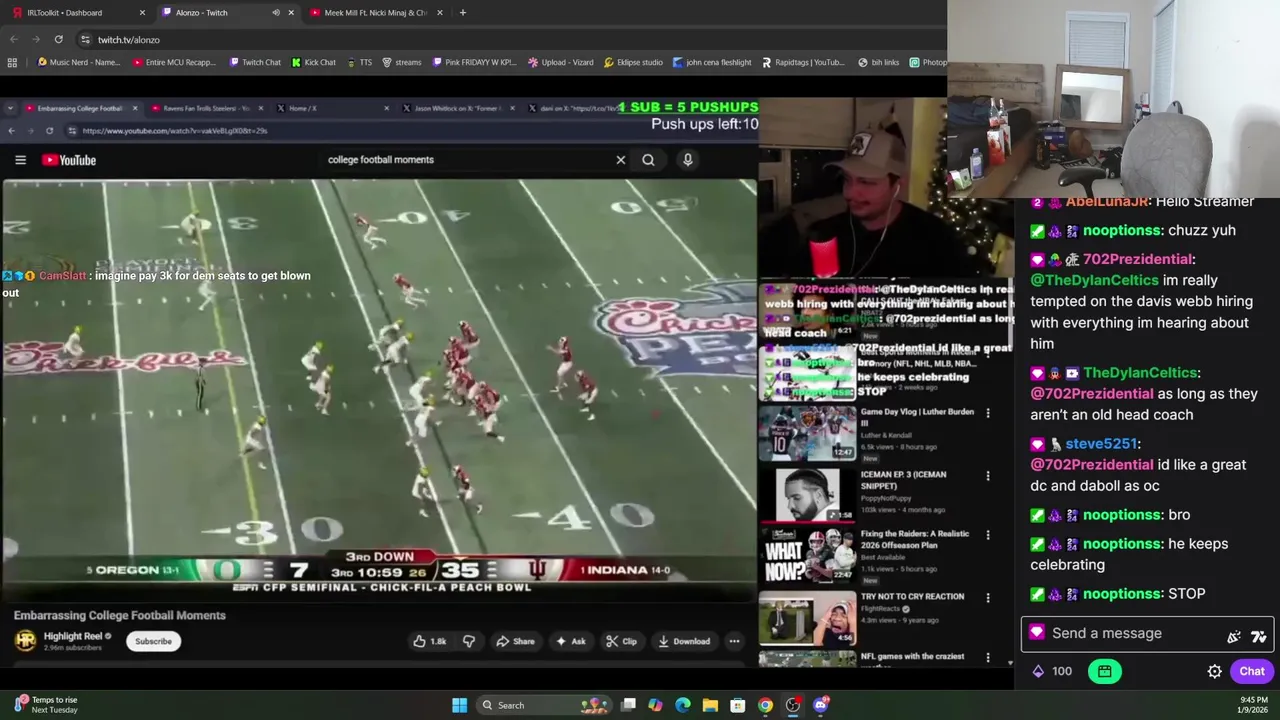Open Task View on the taskbar

(x=628, y=705)
